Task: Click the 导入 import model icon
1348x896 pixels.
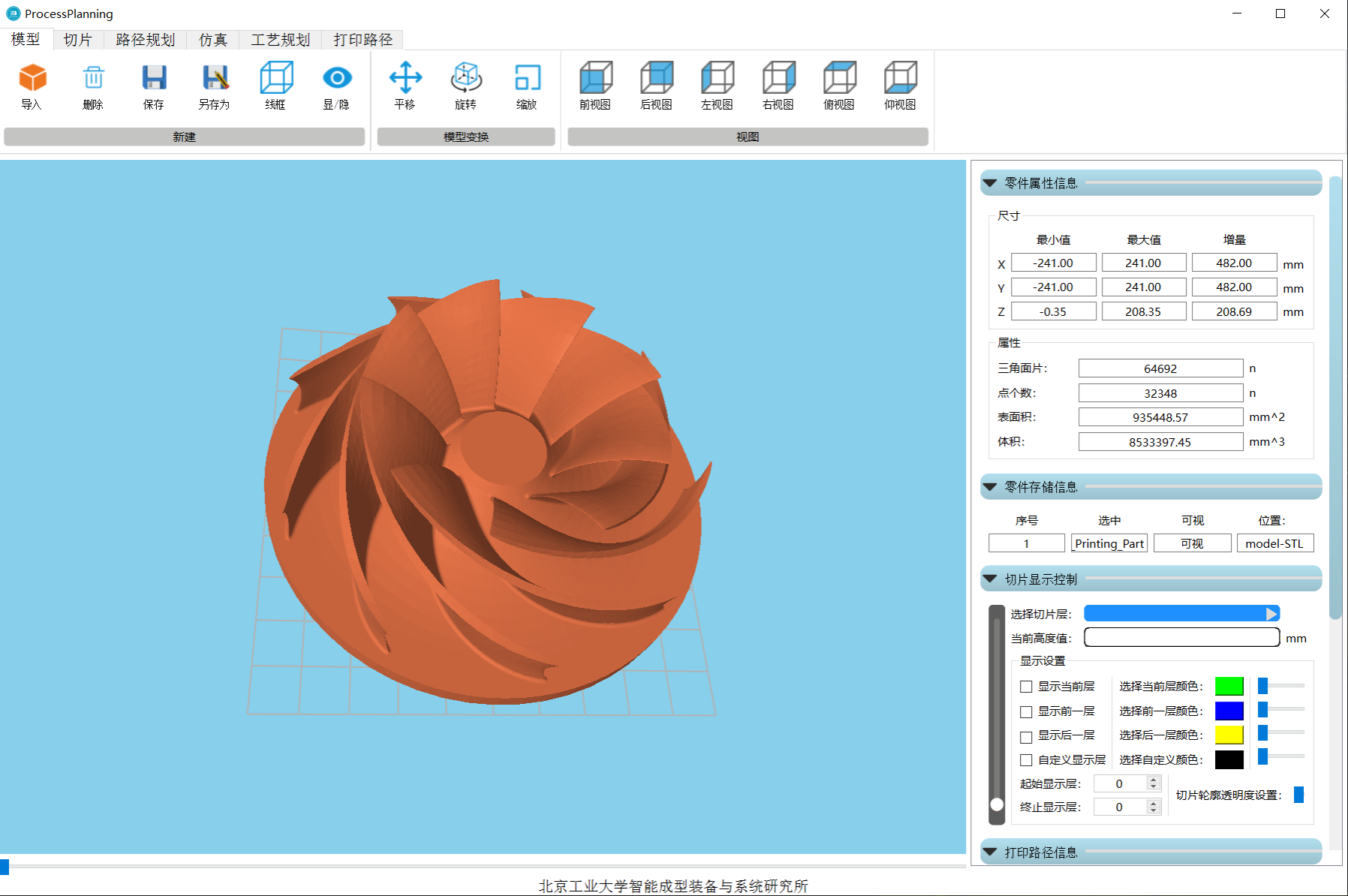Action: tap(32, 79)
